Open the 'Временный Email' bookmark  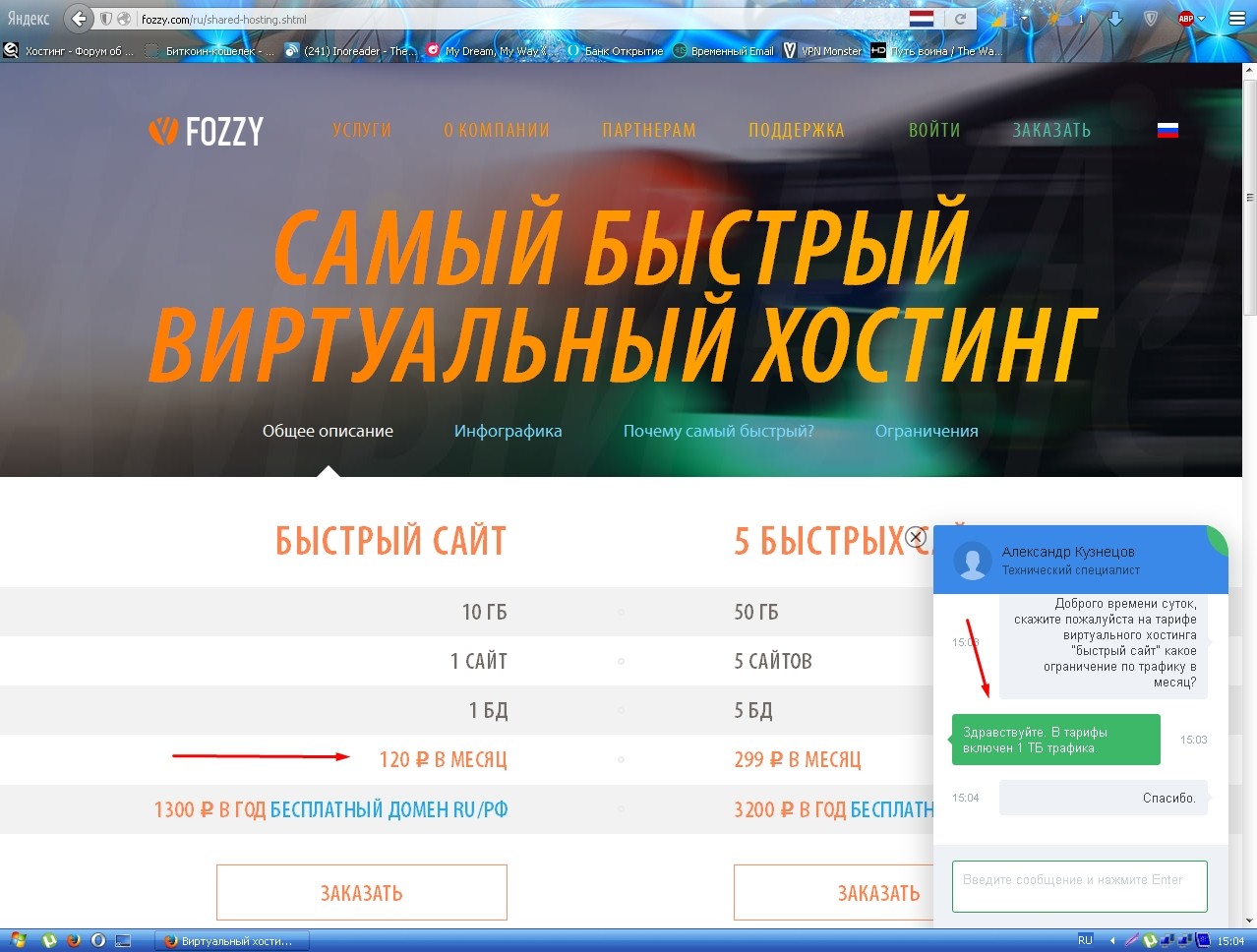[724, 51]
